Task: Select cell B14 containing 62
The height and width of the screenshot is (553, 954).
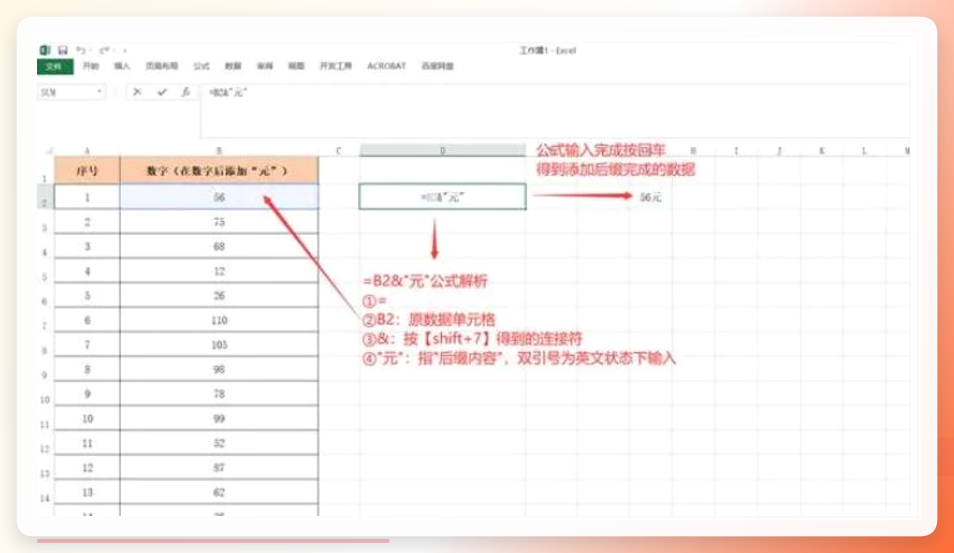Action: pos(219,492)
